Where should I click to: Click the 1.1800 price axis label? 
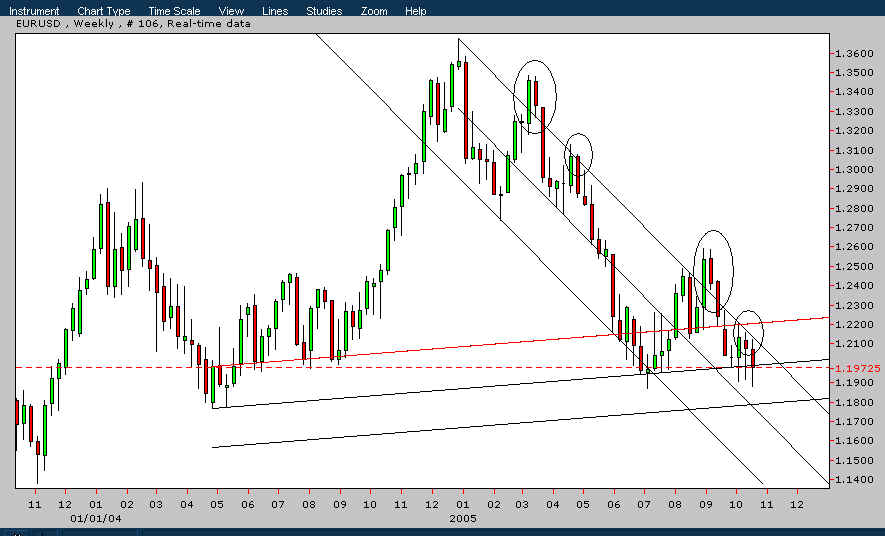[x=854, y=402]
